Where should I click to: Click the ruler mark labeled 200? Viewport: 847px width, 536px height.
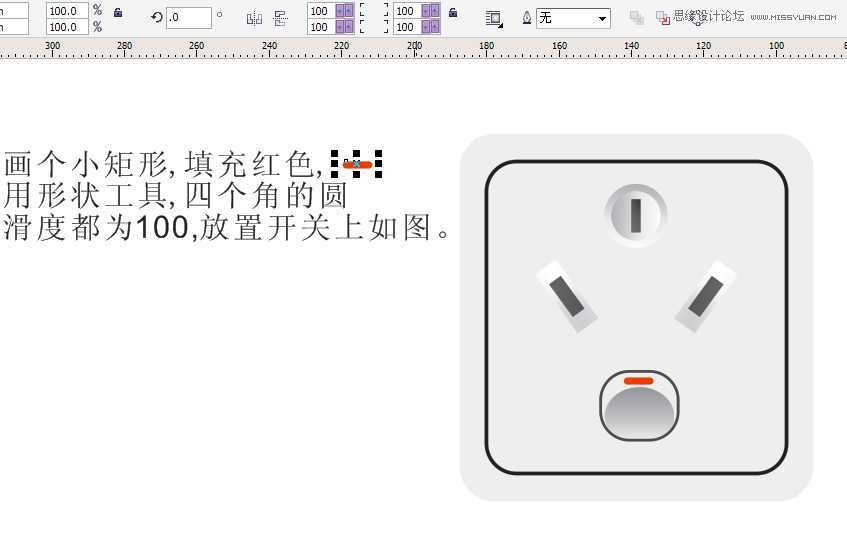click(414, 46)
